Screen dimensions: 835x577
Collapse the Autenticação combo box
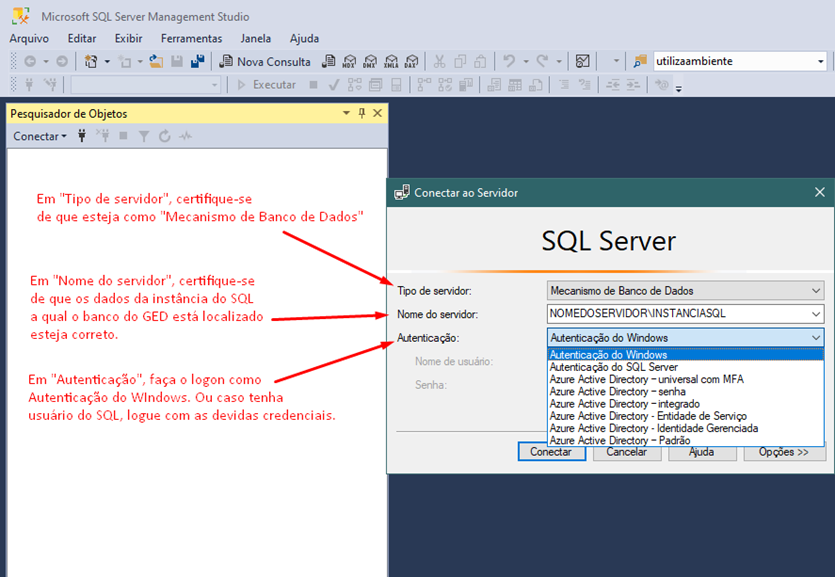[x=816, y=337]
